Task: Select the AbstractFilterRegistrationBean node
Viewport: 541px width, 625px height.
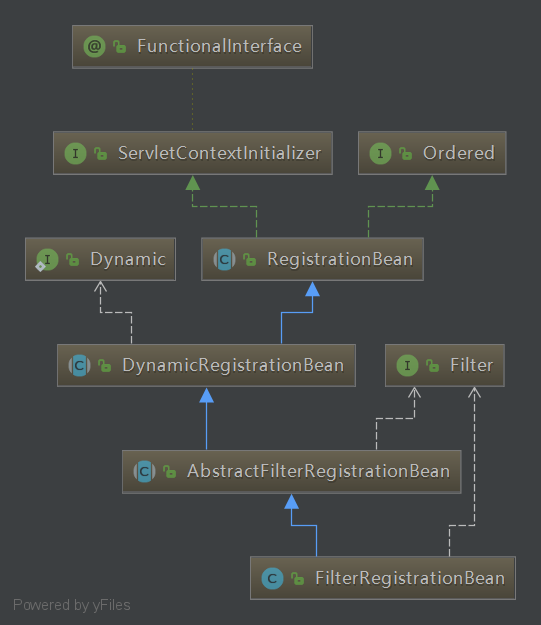Action: (x=292, y=472)
